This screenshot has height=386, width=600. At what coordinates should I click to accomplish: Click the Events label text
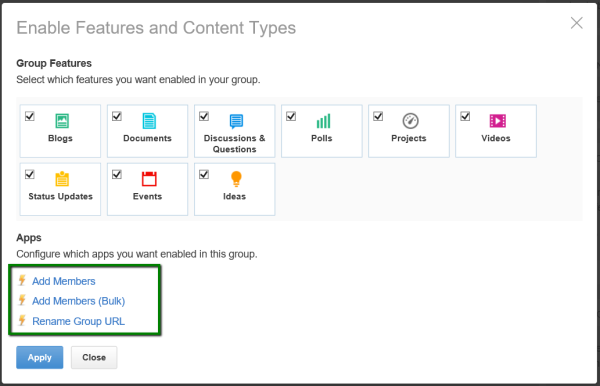pyautogui.click(x=147, y=196)
